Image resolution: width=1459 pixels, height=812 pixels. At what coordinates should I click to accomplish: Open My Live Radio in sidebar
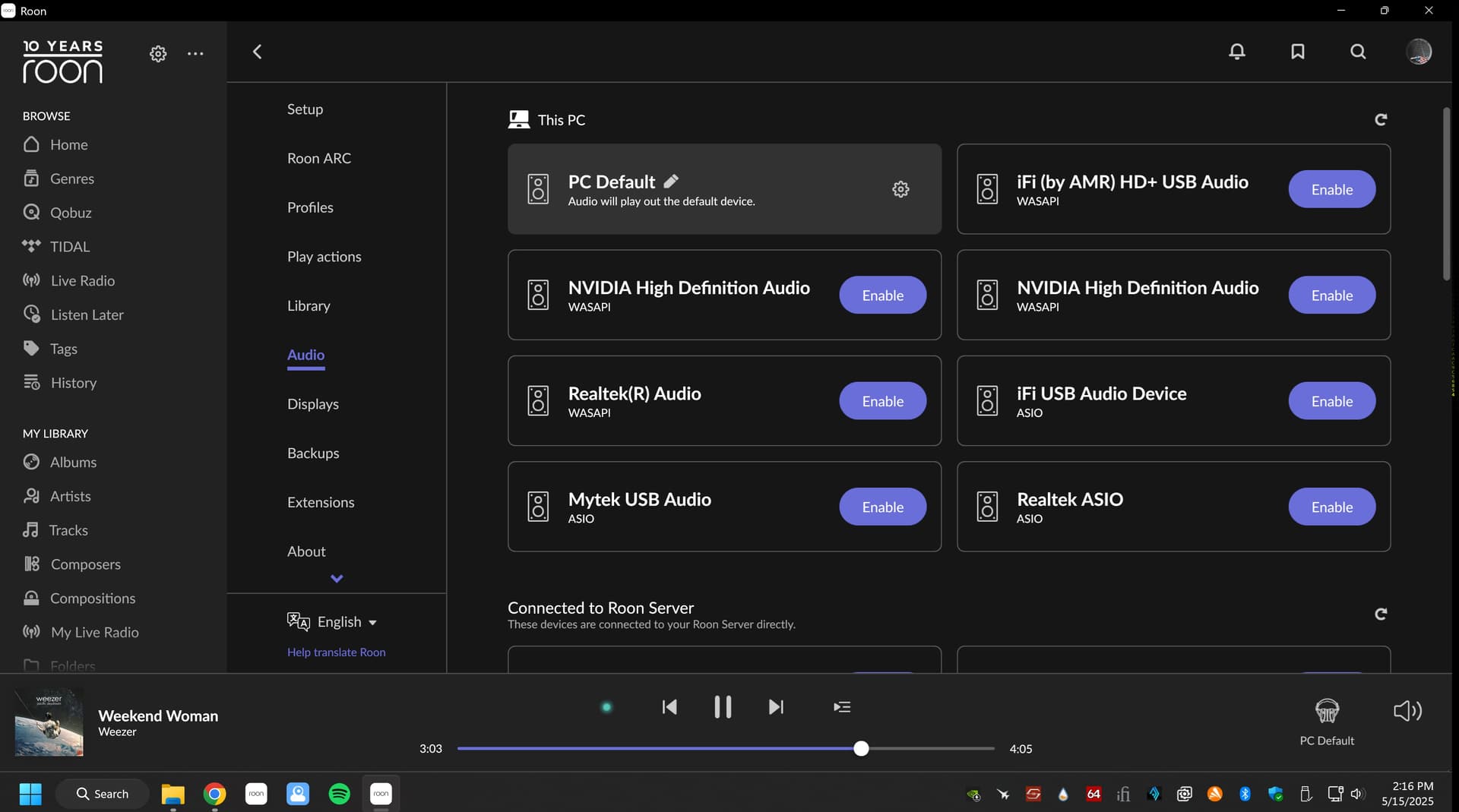(x=81, y=632)
